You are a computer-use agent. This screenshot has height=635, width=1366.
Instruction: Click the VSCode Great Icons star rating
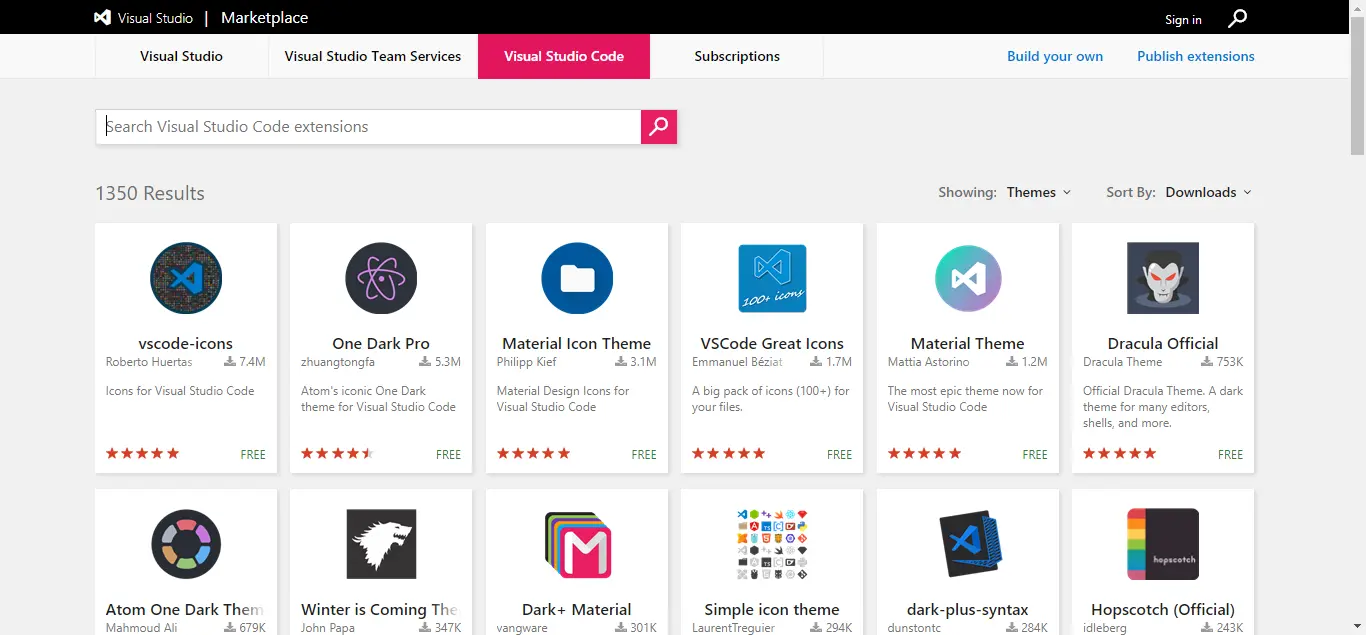click(729, 453)
